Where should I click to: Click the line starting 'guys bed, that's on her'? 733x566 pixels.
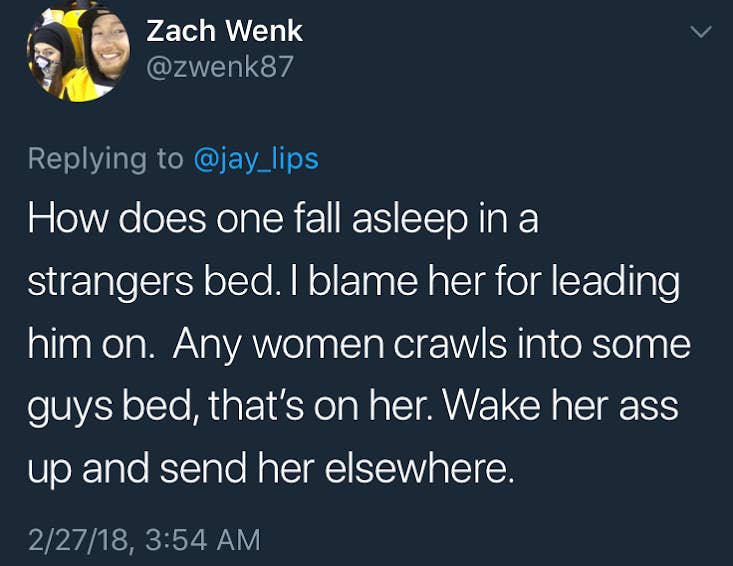click(352, 406)
